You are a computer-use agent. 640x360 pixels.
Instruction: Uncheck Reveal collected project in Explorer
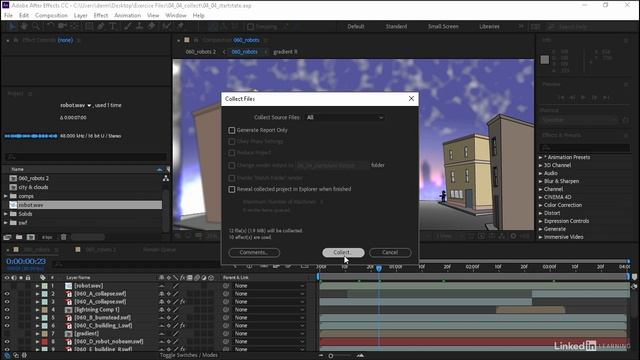pyautogui.click(x=232, y=189)
